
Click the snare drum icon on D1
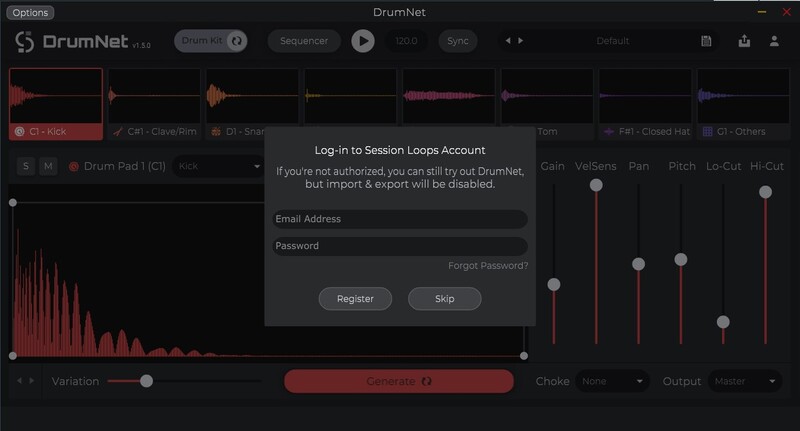(x=216, y=132)
